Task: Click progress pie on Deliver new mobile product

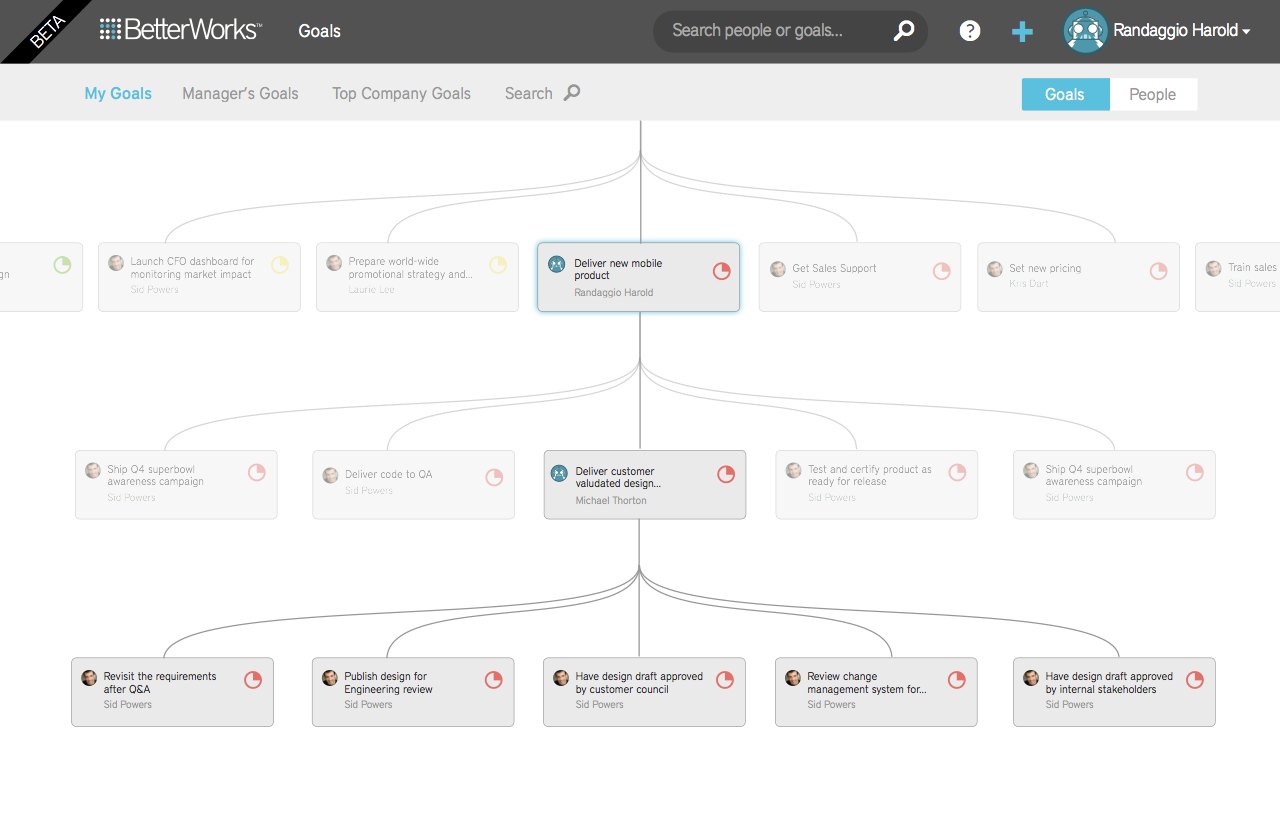Action: pyautogui.click(x=721, y=271)
